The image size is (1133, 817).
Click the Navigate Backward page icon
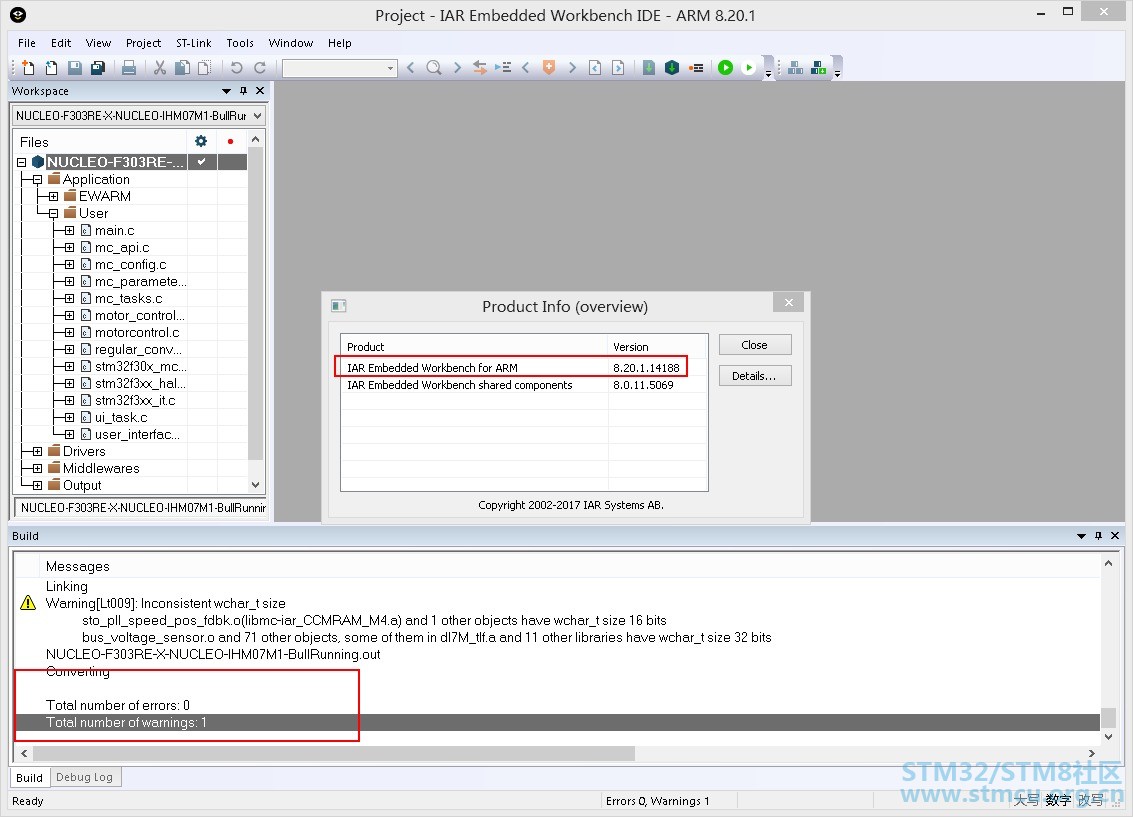tap(595, 68)
